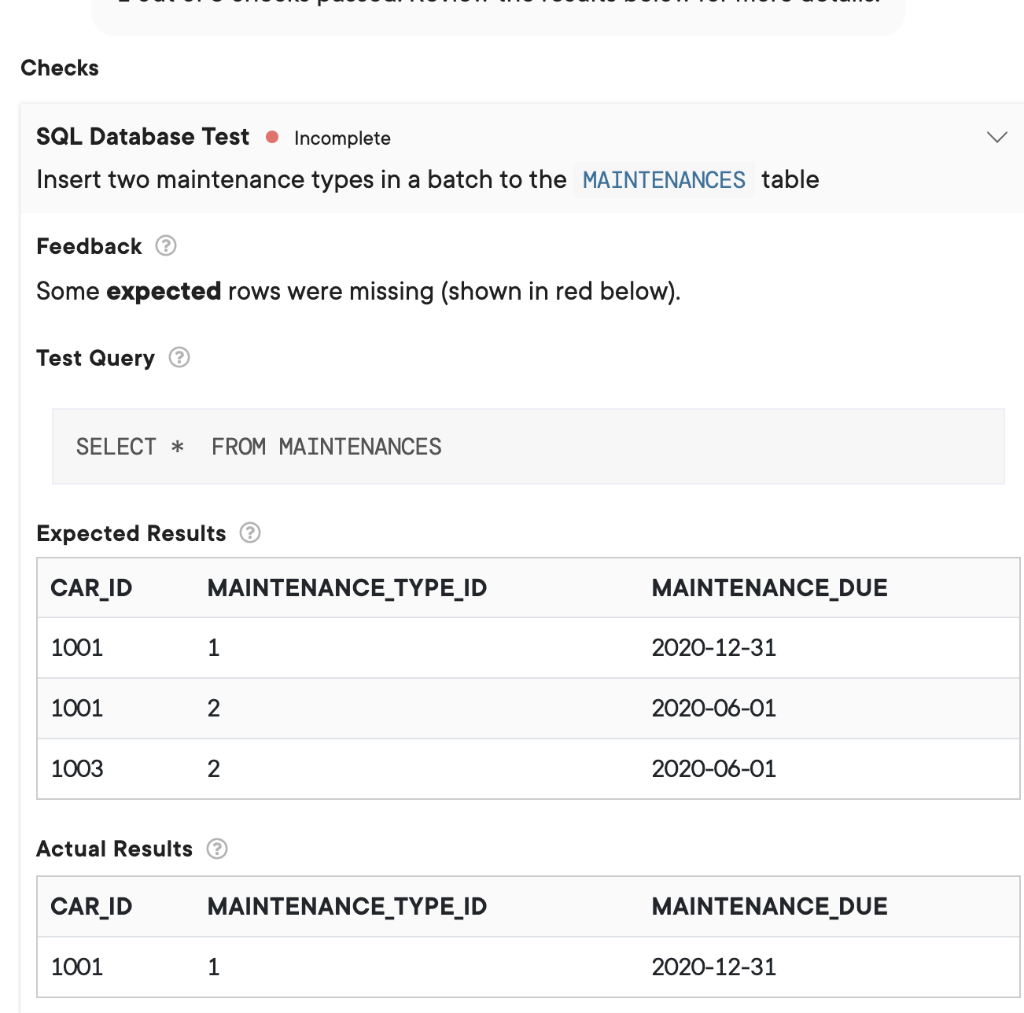Click the Expected Results help icon
The width and height of the screenshot is (1024, 1013).
[250, 533]
